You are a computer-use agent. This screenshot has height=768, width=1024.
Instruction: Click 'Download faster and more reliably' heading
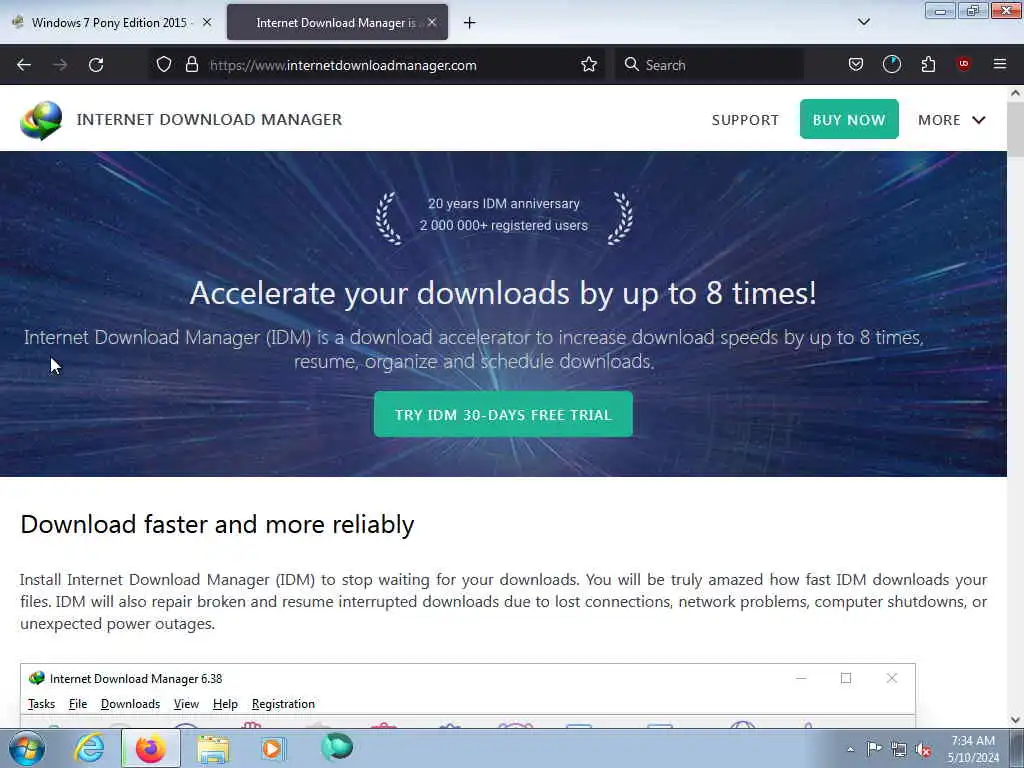click(x=217, y=524)
